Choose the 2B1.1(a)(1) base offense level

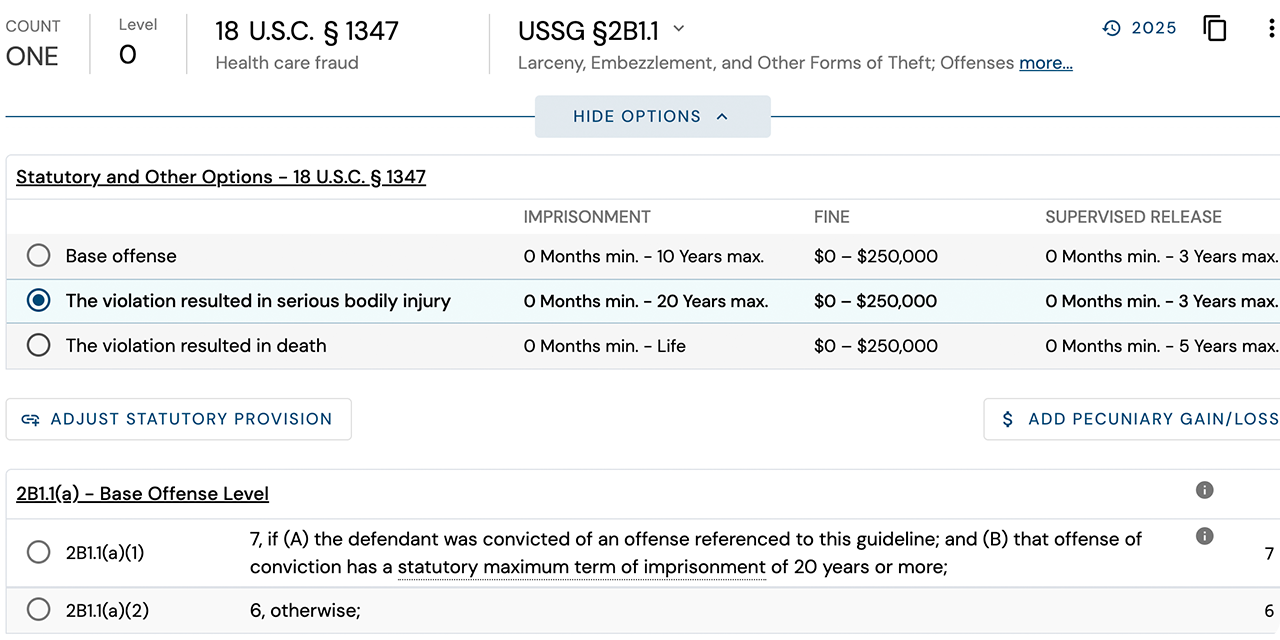pos(38,551)
